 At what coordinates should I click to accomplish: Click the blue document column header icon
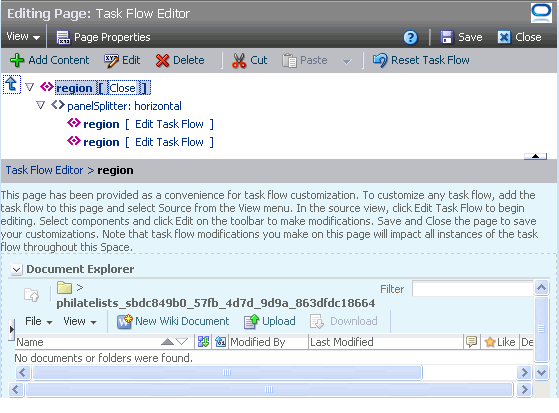coord(221,342)
